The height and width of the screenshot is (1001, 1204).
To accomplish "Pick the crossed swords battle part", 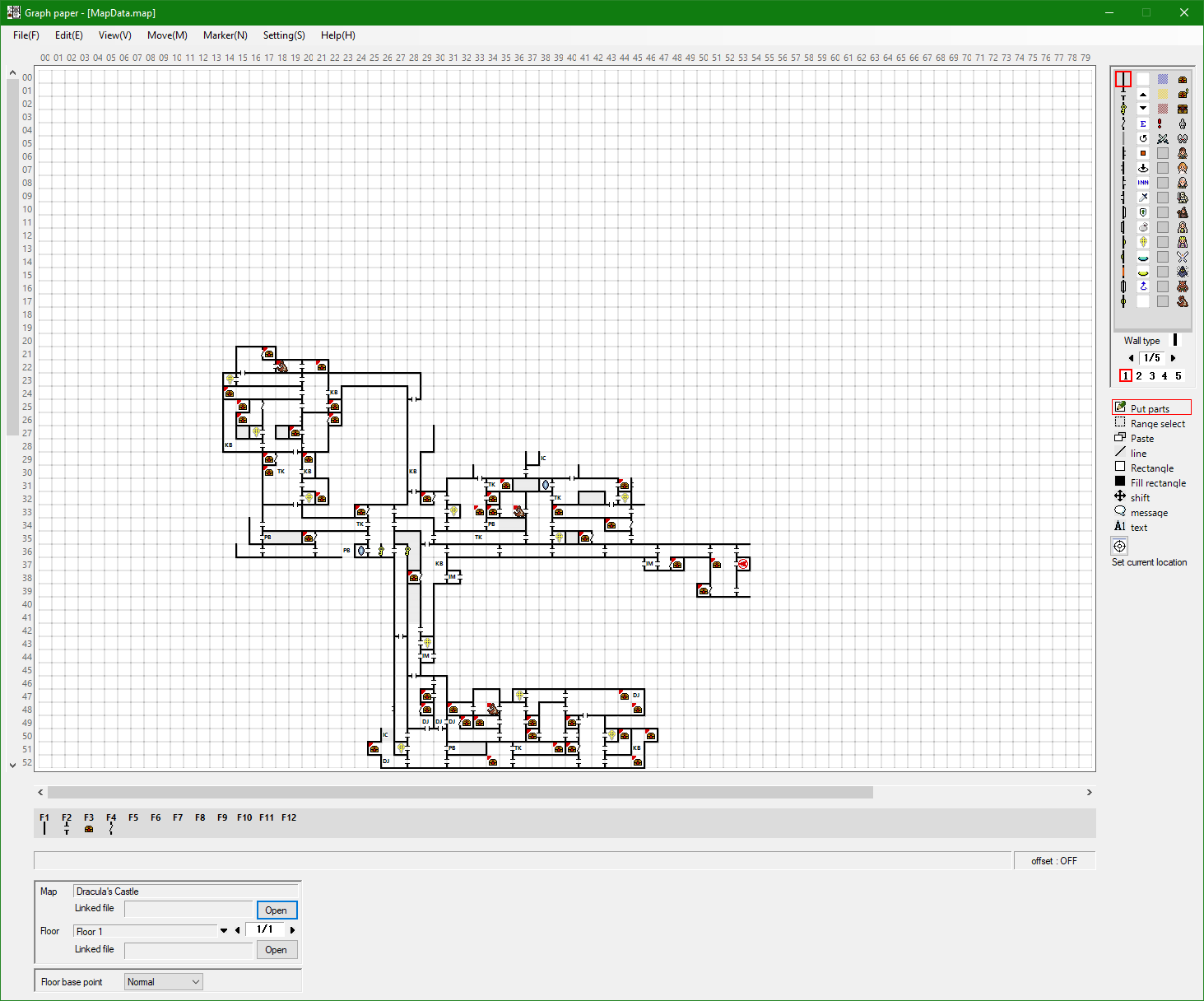I will pyautogui.click(x=1163, y=138).
